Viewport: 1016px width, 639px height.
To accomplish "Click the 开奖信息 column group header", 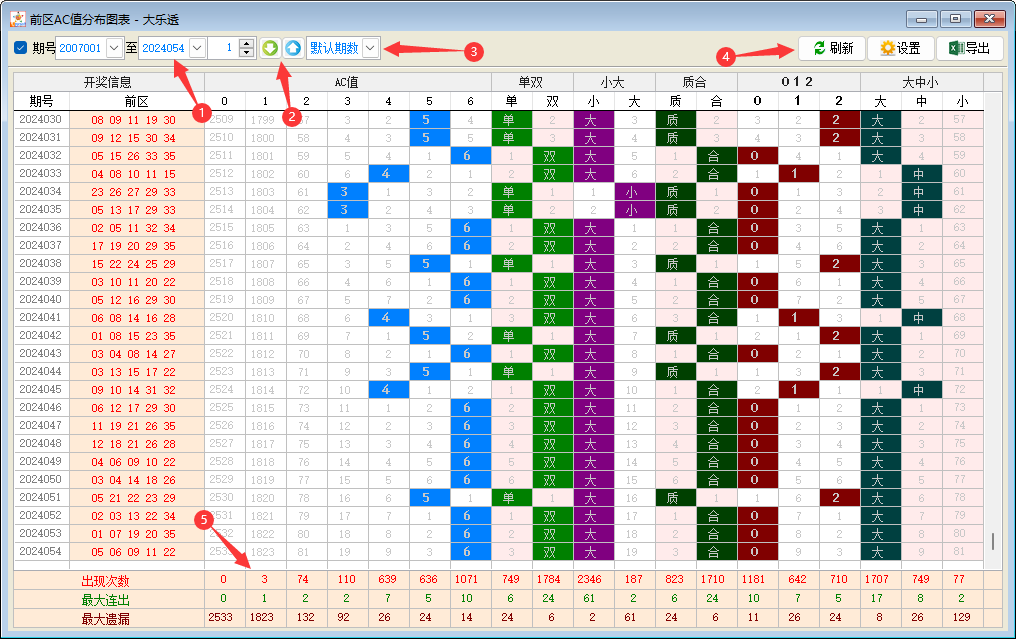I will (x=108, y=82).
